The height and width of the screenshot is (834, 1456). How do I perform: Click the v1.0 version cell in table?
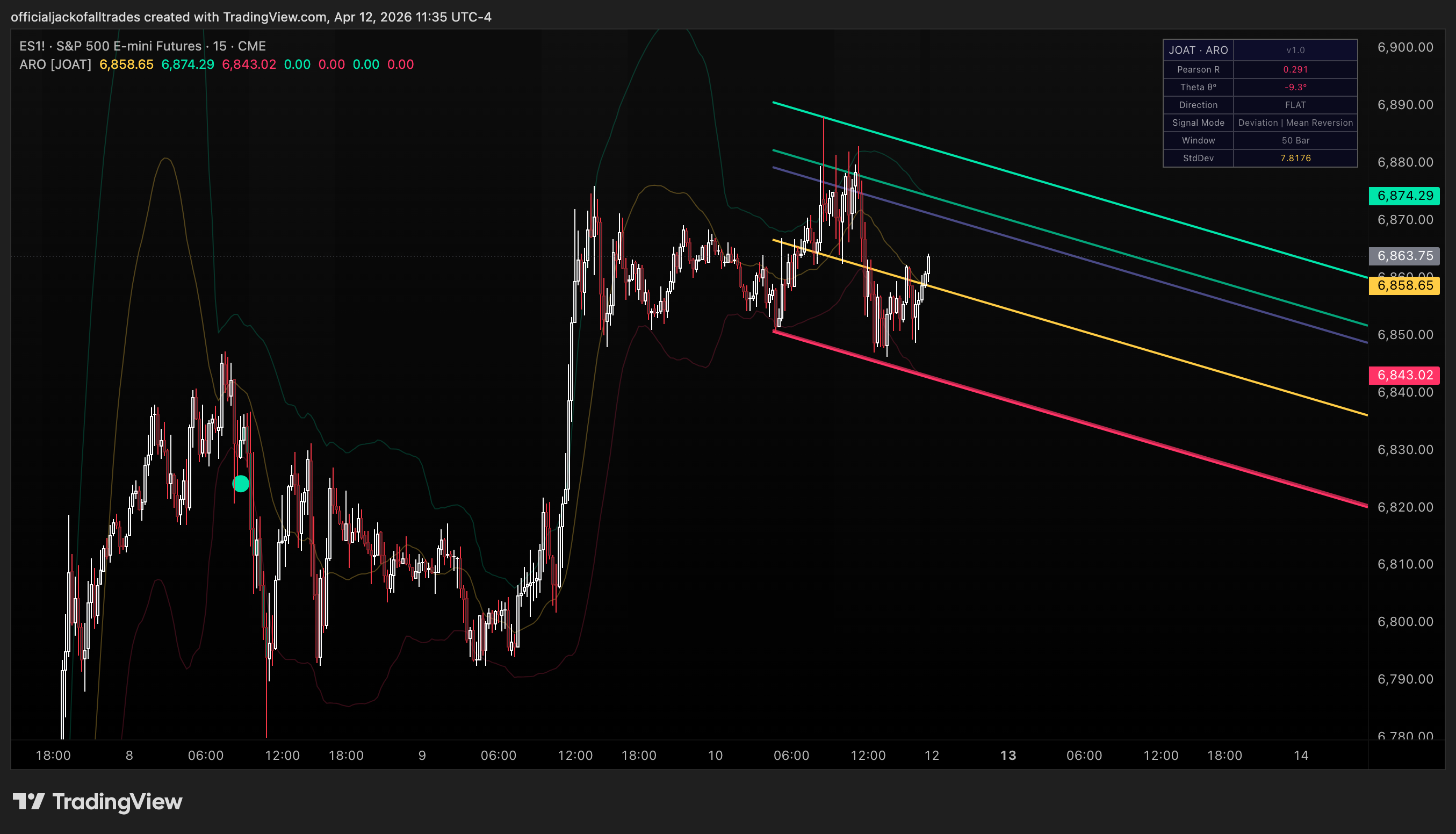click(x=1295, y=50)
